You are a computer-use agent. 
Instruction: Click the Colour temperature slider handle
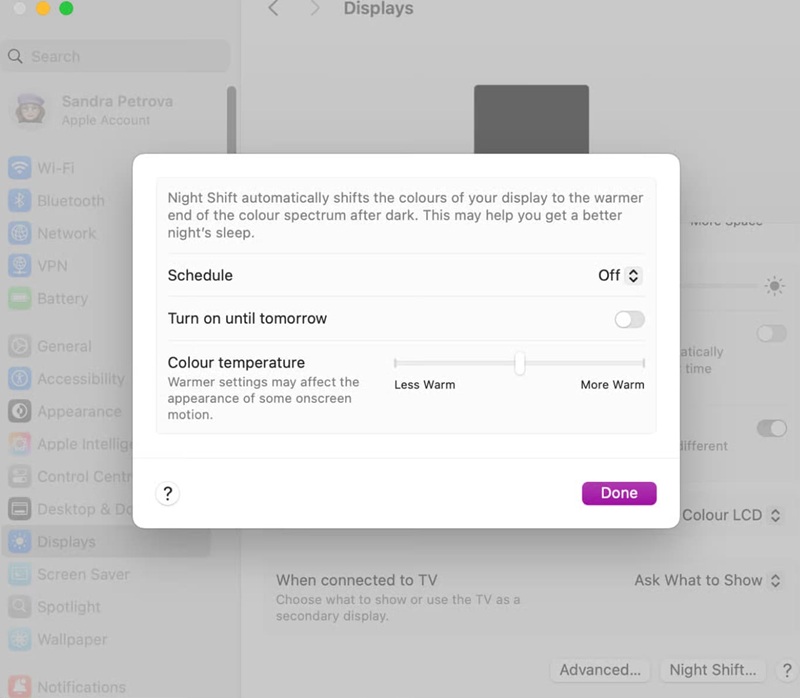519,363
